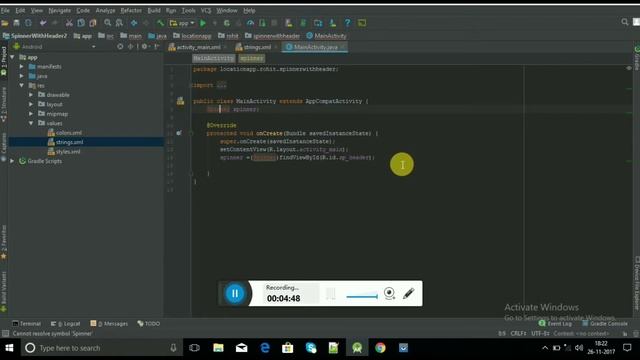Click the class gutter icon beside MainActivity
640x360 pixels.
click(x=180, y=101)
